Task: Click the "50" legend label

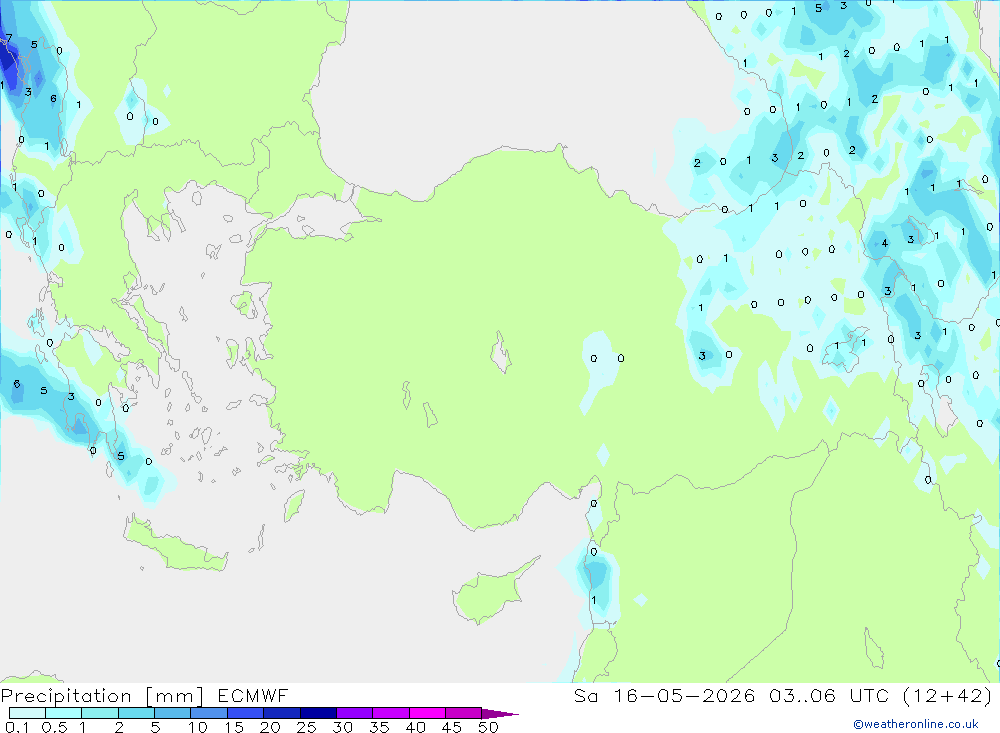Action: [488, 727]
